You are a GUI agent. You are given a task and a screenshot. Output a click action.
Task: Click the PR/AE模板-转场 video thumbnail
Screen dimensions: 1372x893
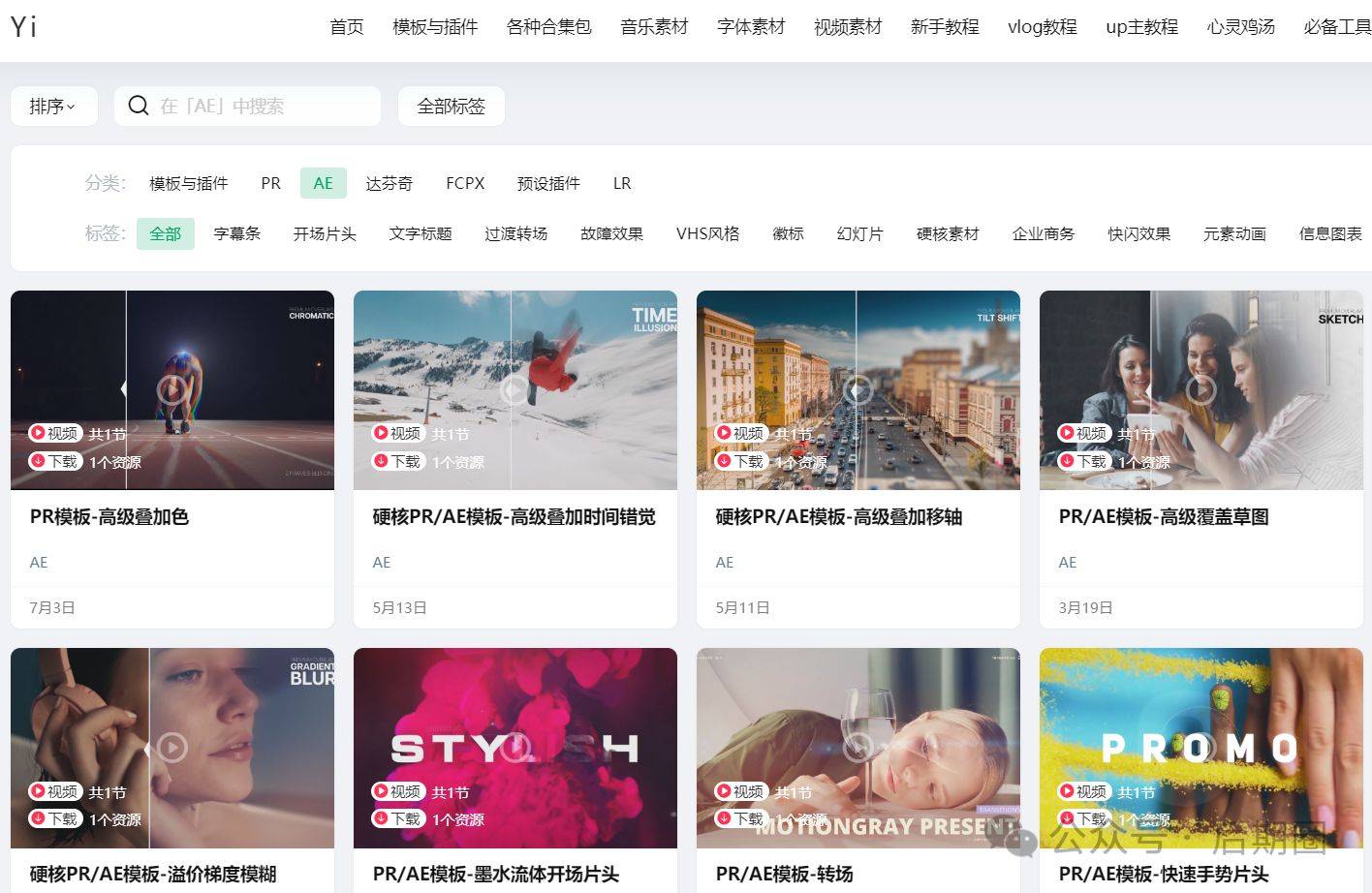857,748
